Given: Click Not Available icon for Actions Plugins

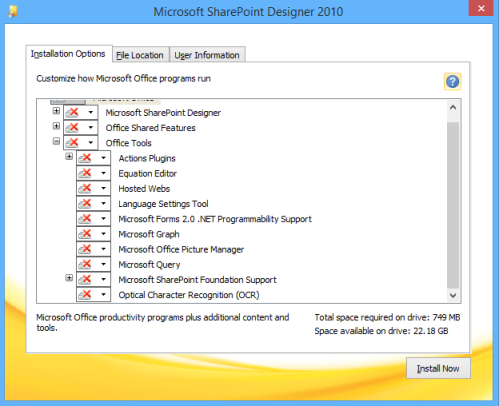Looking at the screenshot, I should [85, 158].
